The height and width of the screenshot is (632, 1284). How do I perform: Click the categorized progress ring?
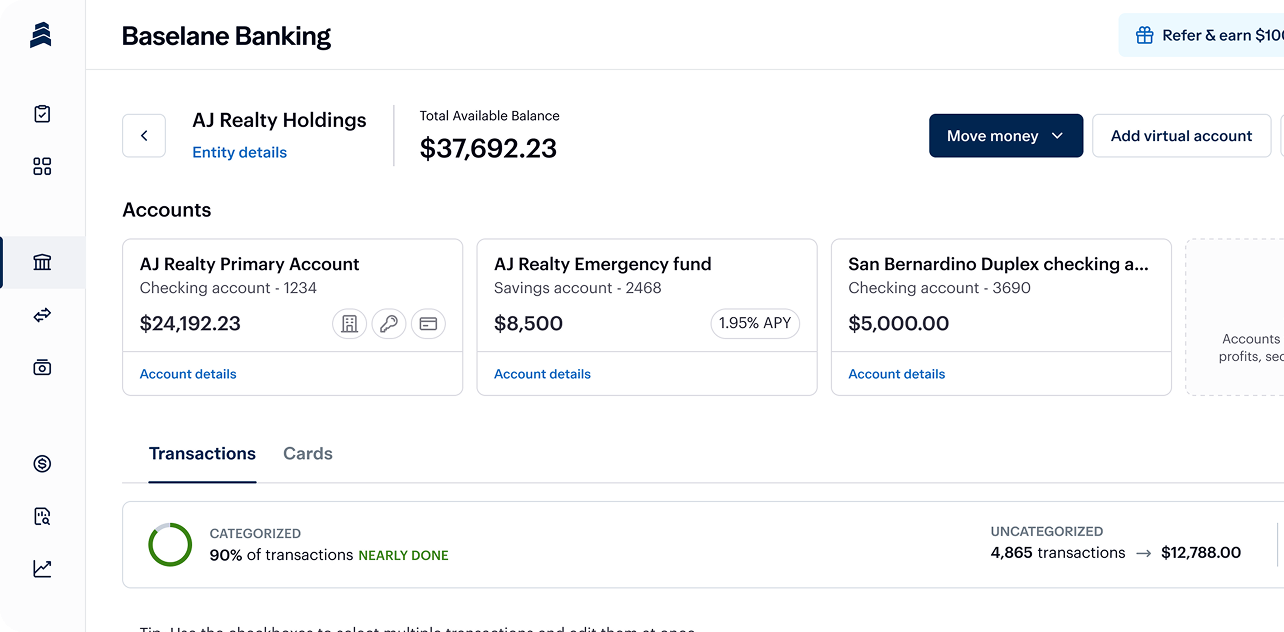click(x=170, y=544)
